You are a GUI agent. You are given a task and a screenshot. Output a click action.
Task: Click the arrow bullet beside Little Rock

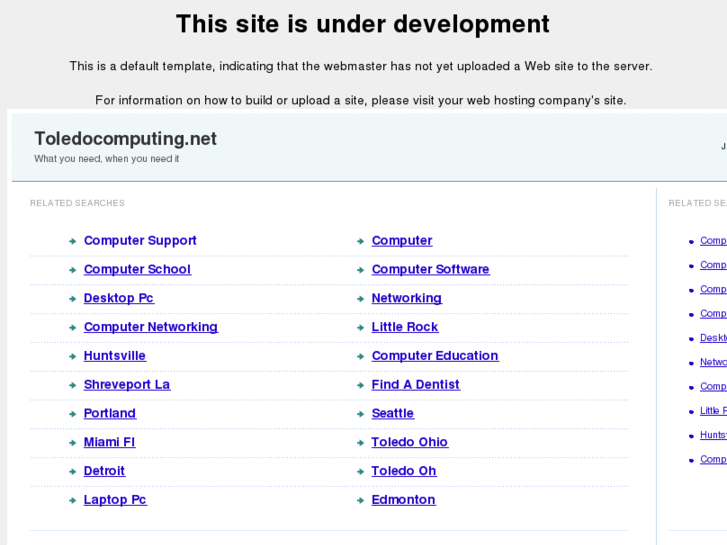[360, 327]
